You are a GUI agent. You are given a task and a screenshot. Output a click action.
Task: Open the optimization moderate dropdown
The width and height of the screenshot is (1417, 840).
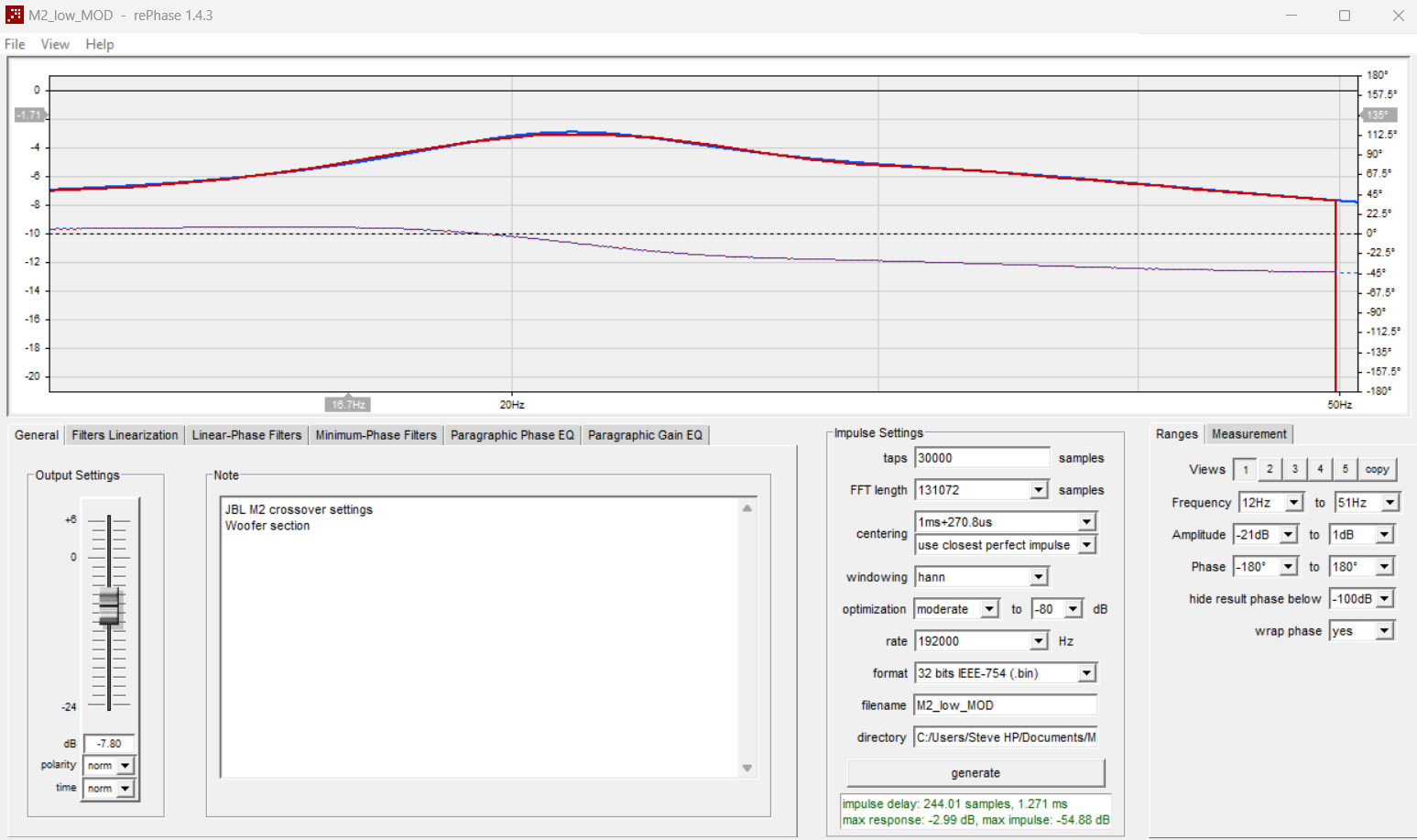click(989, 609)
